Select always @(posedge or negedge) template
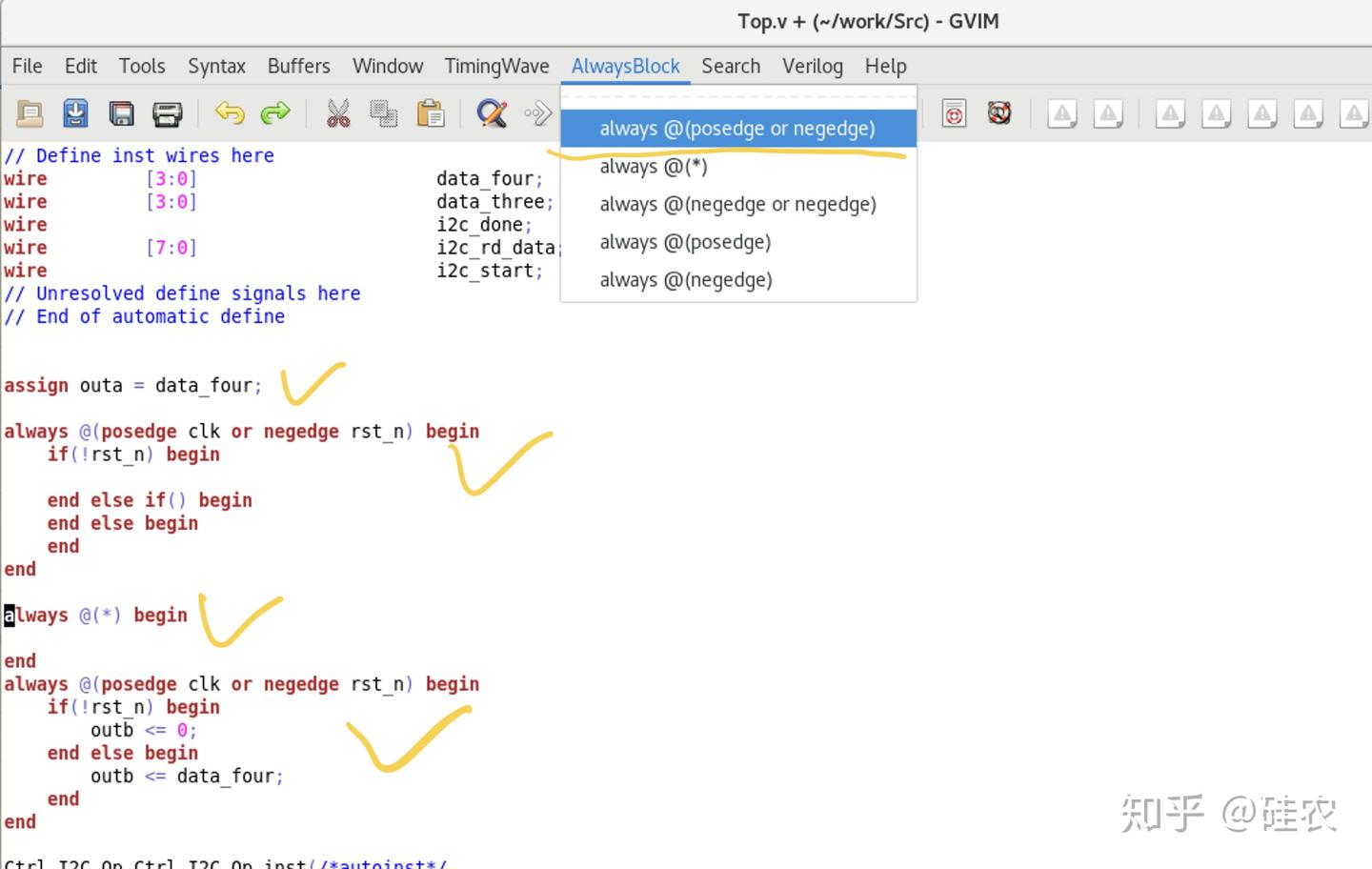Viewport: 1372px width, 869px height. pyautogui.click(x=737, y=128)
